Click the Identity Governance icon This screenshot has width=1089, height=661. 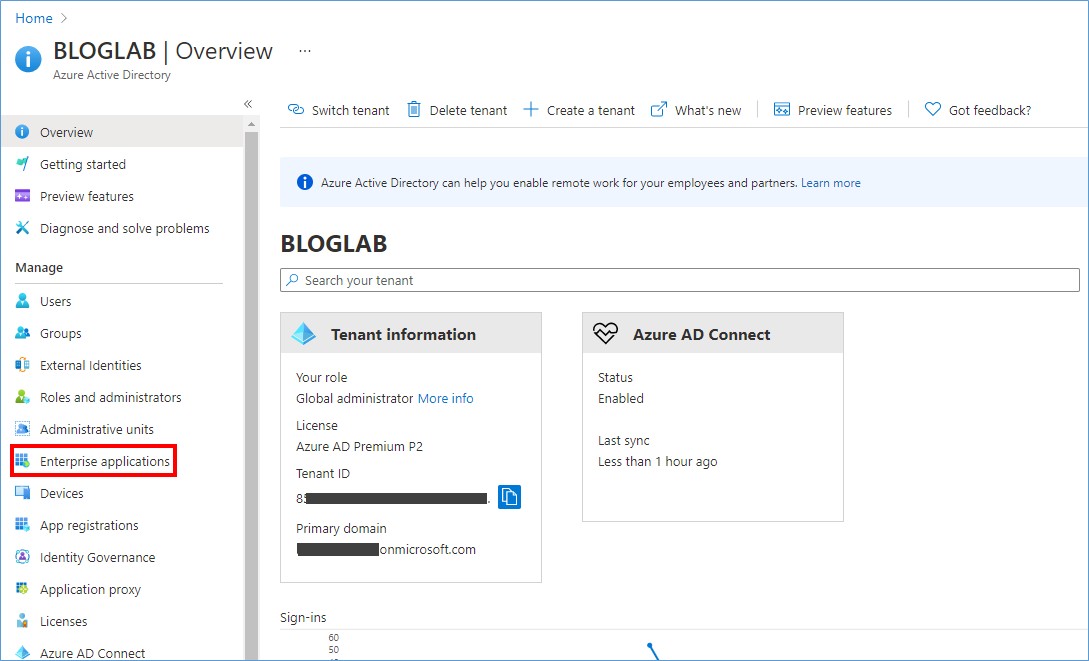pyautogui.click(x=22, y=557)
